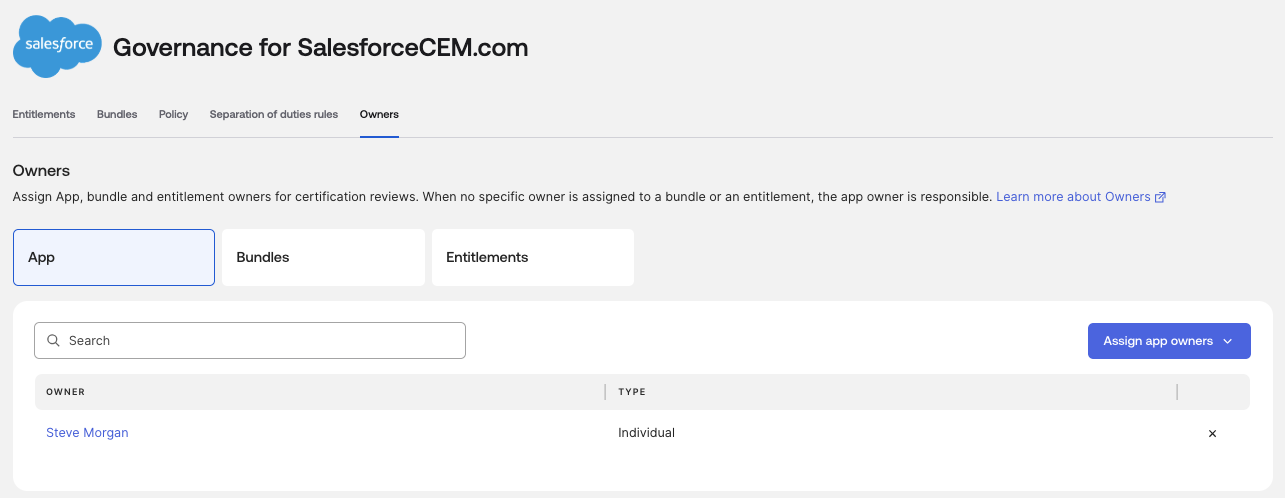Select the App owner type card
1285x498 pixels.
114,257
